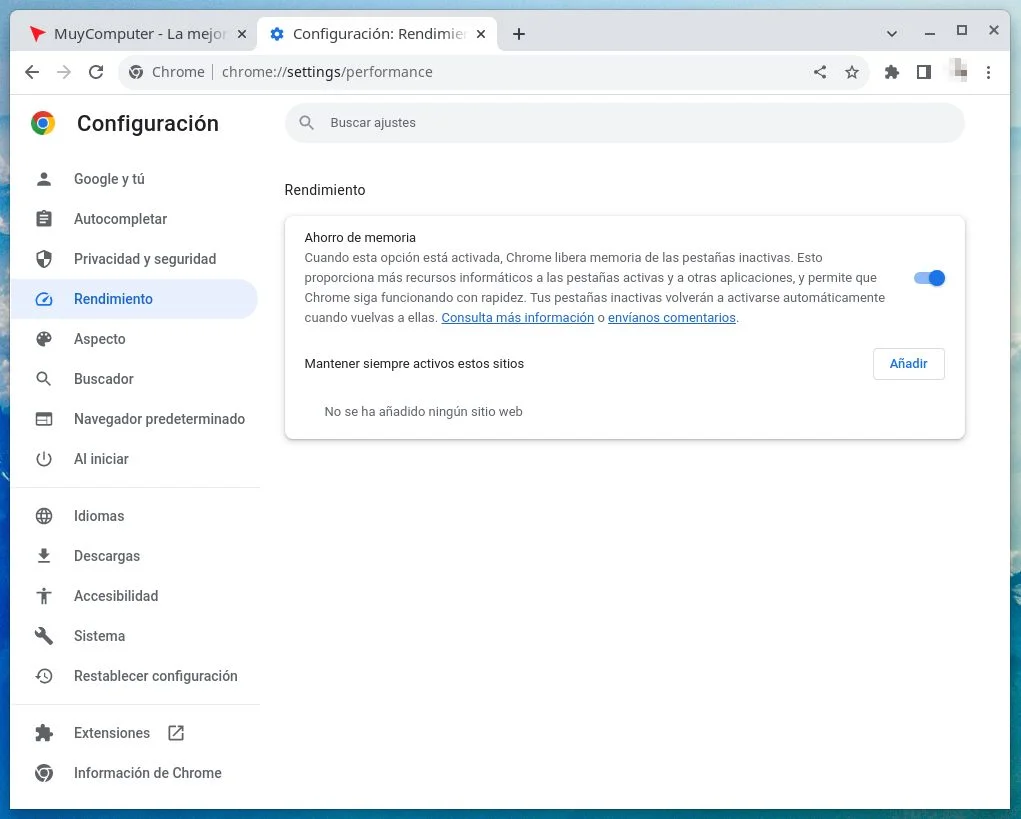Open a new tab with the plus button

(x=518, y=34)
